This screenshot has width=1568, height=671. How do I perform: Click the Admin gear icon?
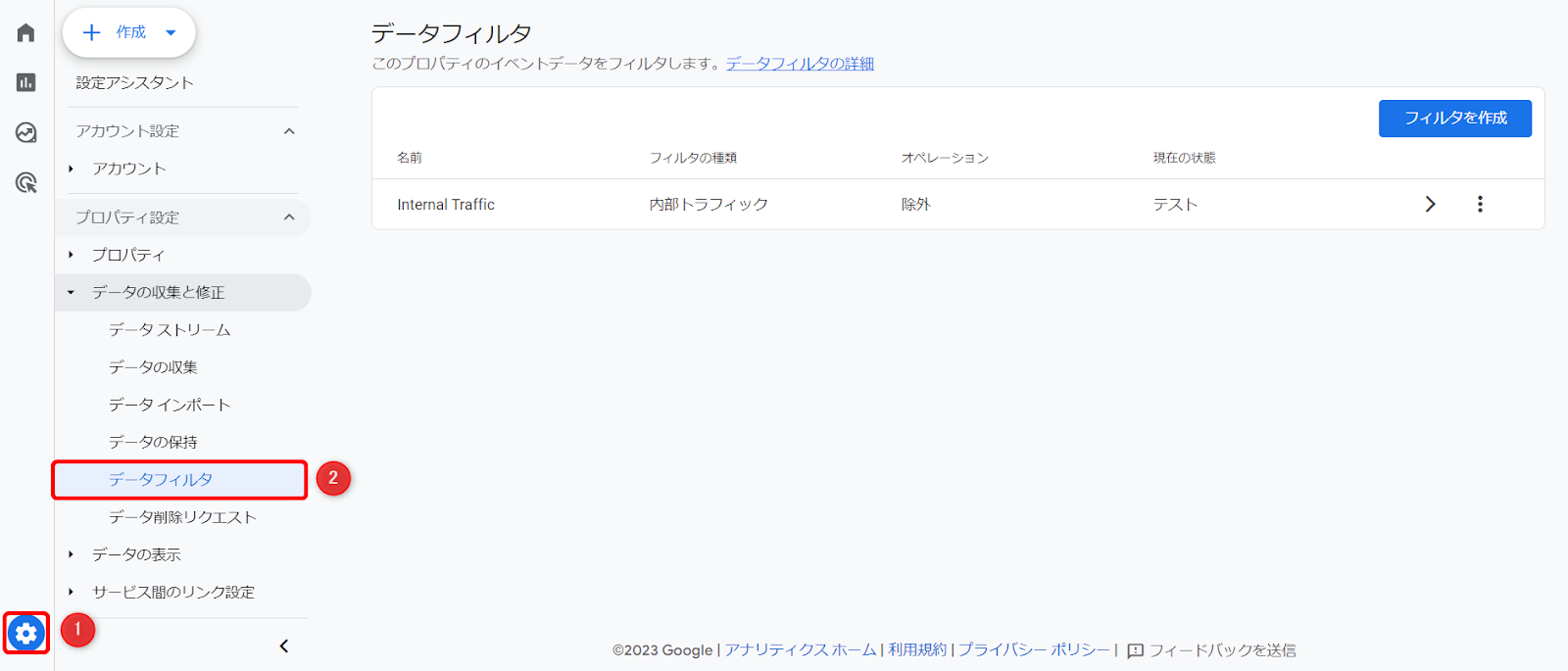tap(26, 634)
